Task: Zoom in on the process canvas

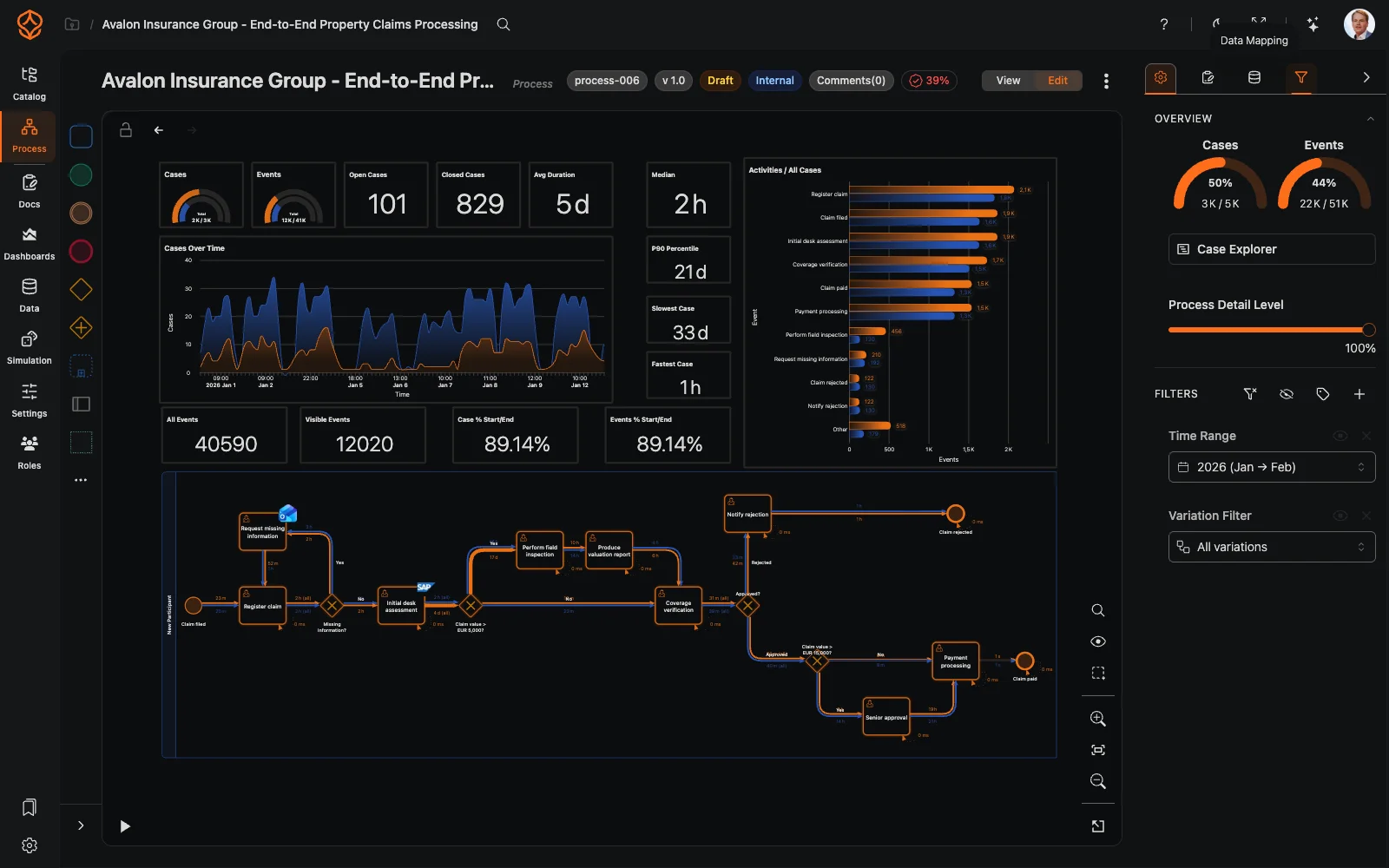Action: pyautogui.click(x=1098, y=719)
